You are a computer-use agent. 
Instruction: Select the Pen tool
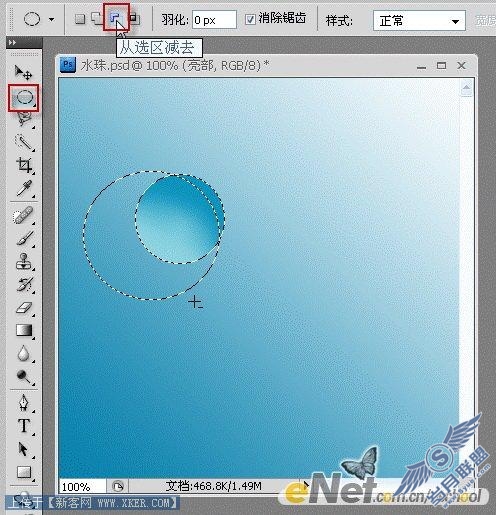24,403
